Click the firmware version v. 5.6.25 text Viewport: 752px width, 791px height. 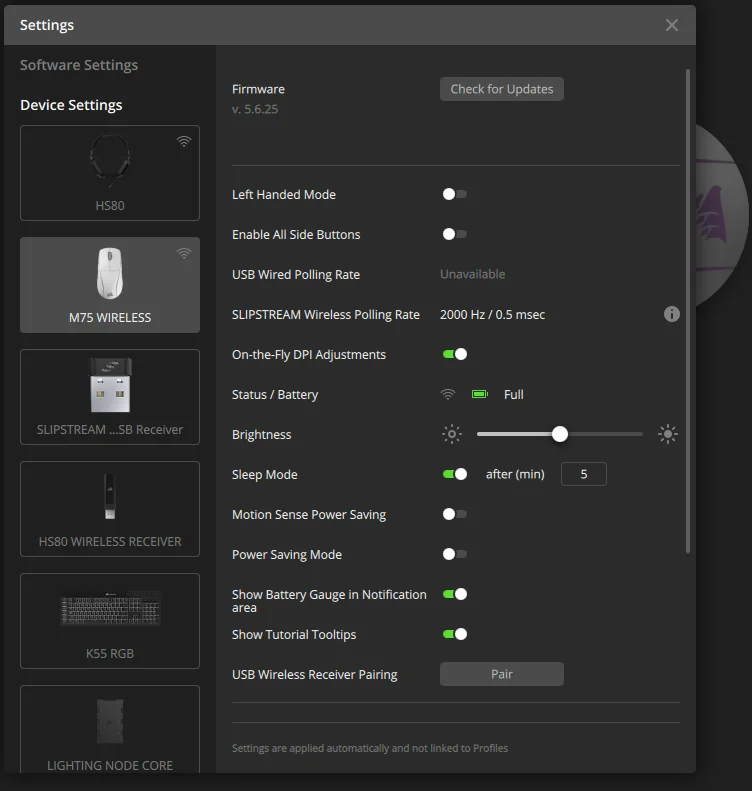(255, 109)
